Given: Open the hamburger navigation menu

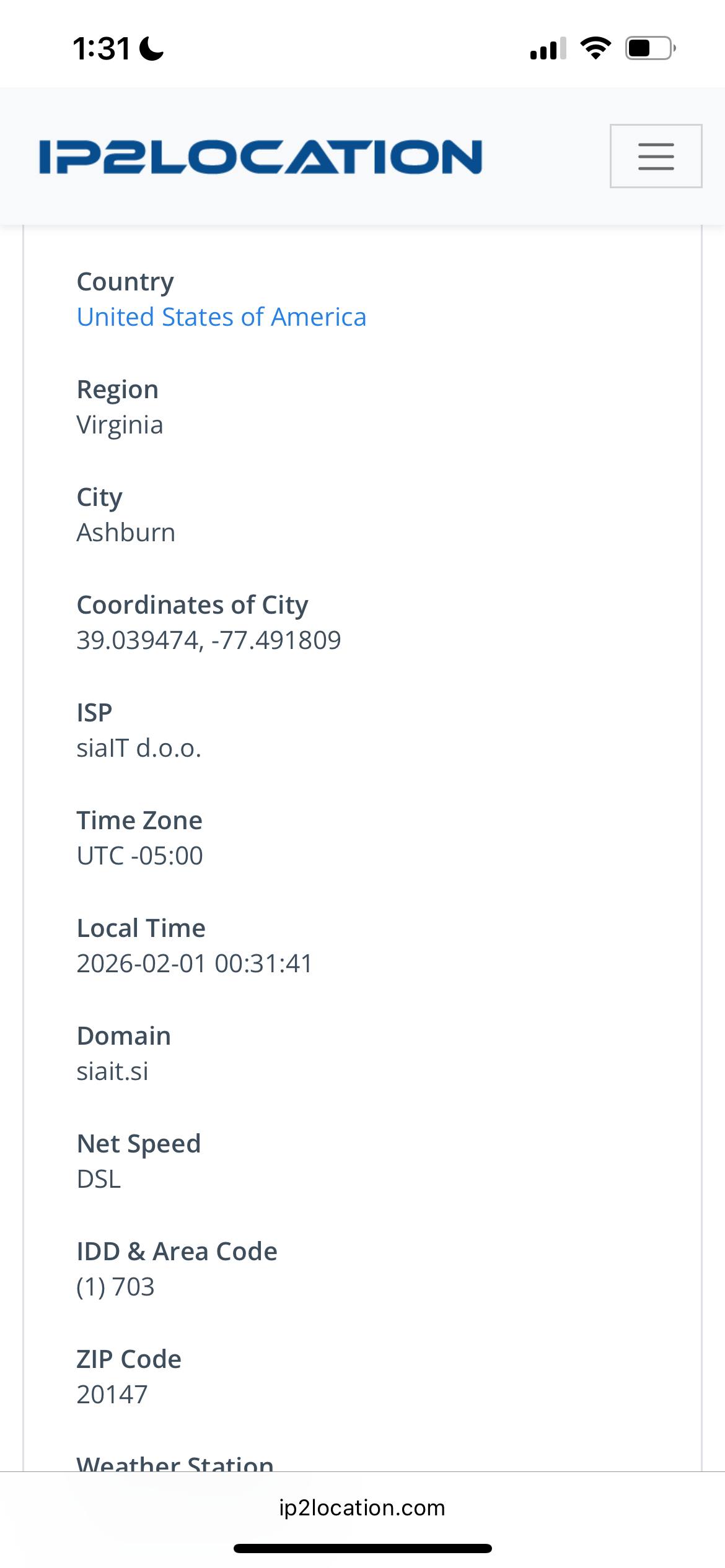Looking at the screenshot, I should tap(655, 157).
